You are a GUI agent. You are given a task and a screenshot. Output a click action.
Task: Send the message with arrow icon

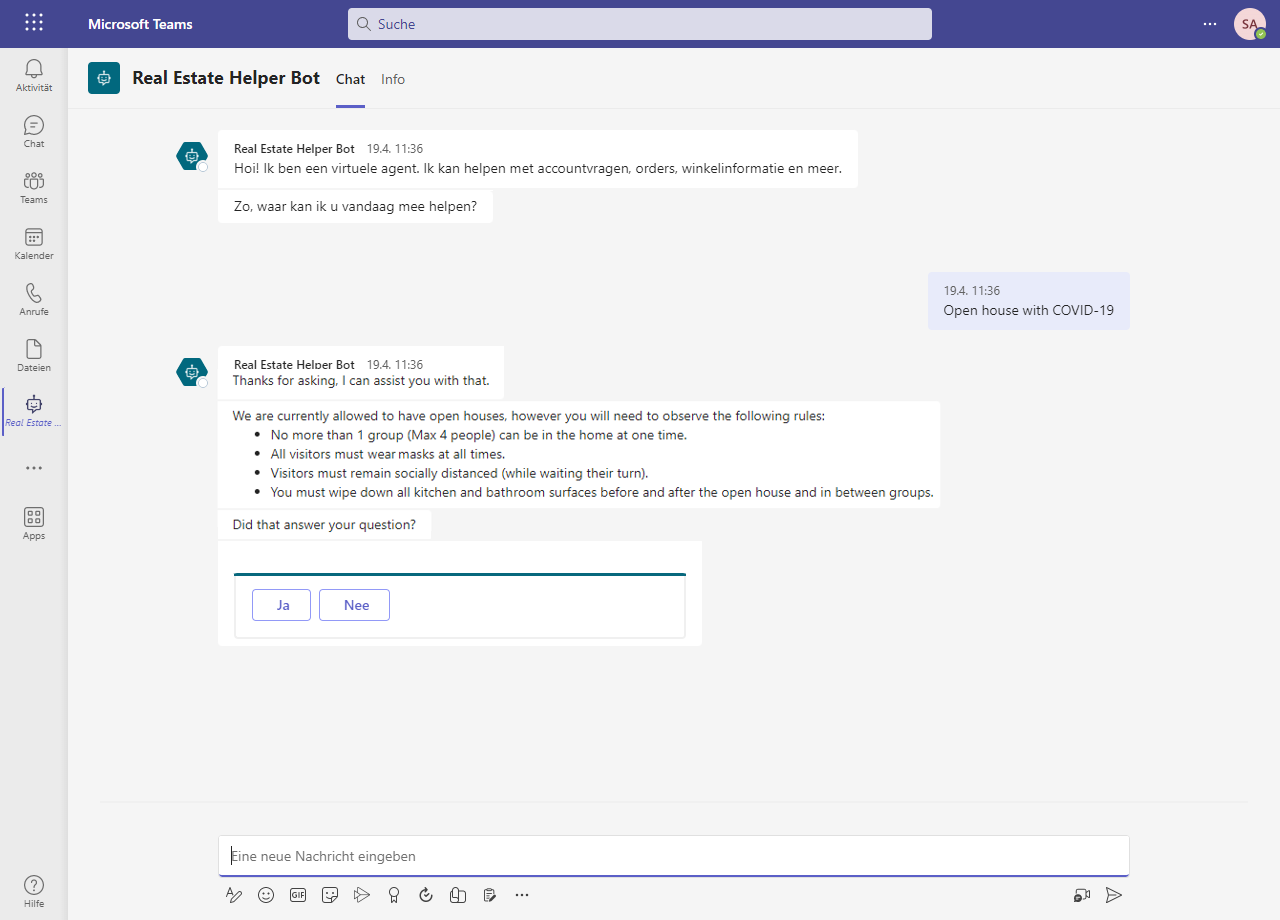click(x=1114, y=895)
